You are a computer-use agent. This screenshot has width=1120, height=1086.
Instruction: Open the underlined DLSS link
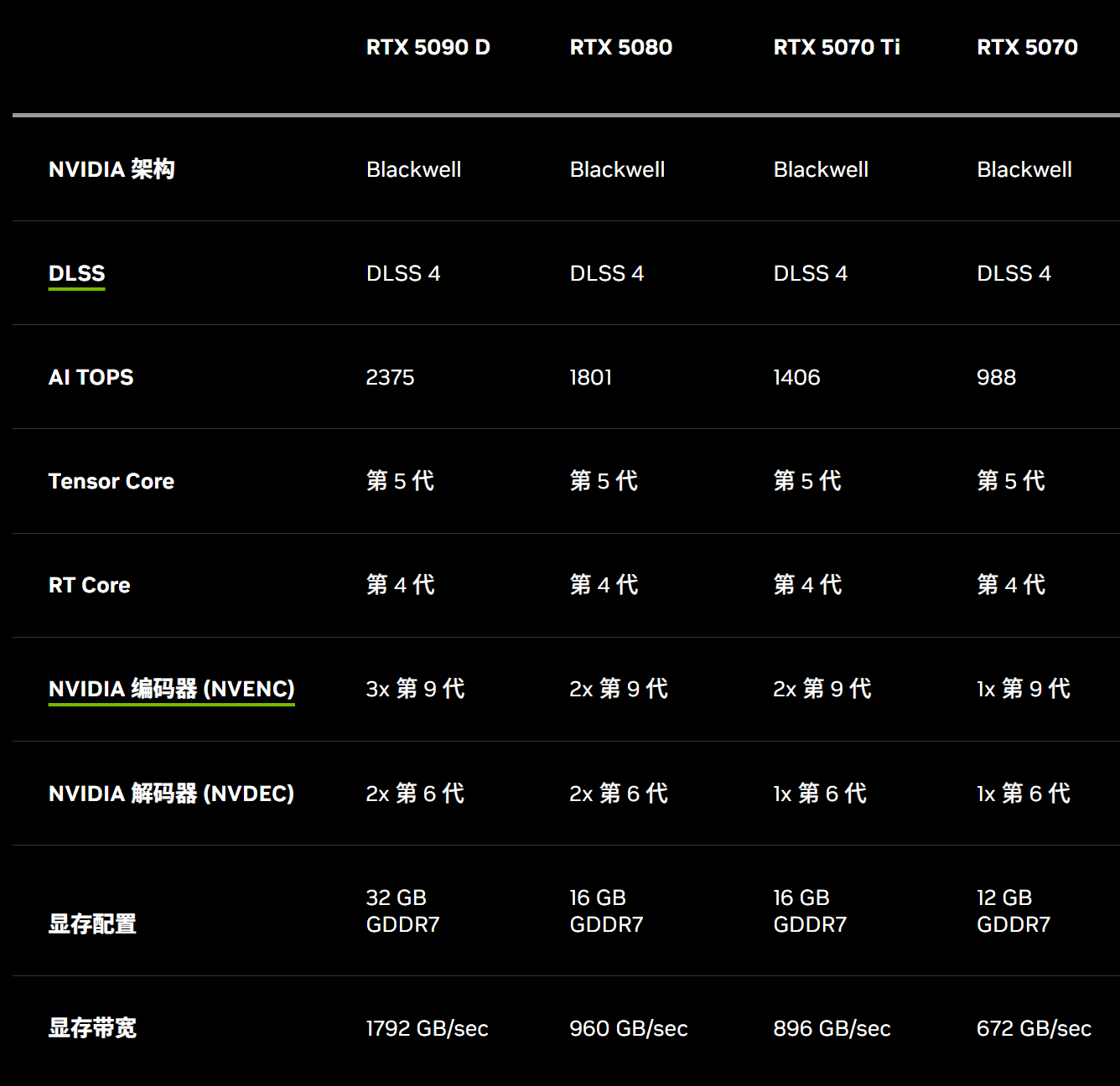point(76,274)
